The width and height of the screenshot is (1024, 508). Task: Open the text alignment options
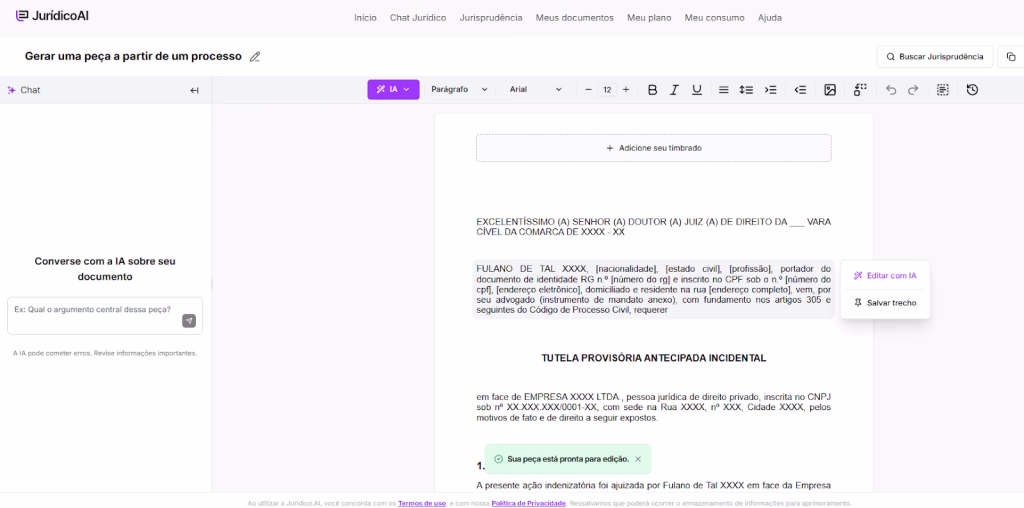pos(724,90)
